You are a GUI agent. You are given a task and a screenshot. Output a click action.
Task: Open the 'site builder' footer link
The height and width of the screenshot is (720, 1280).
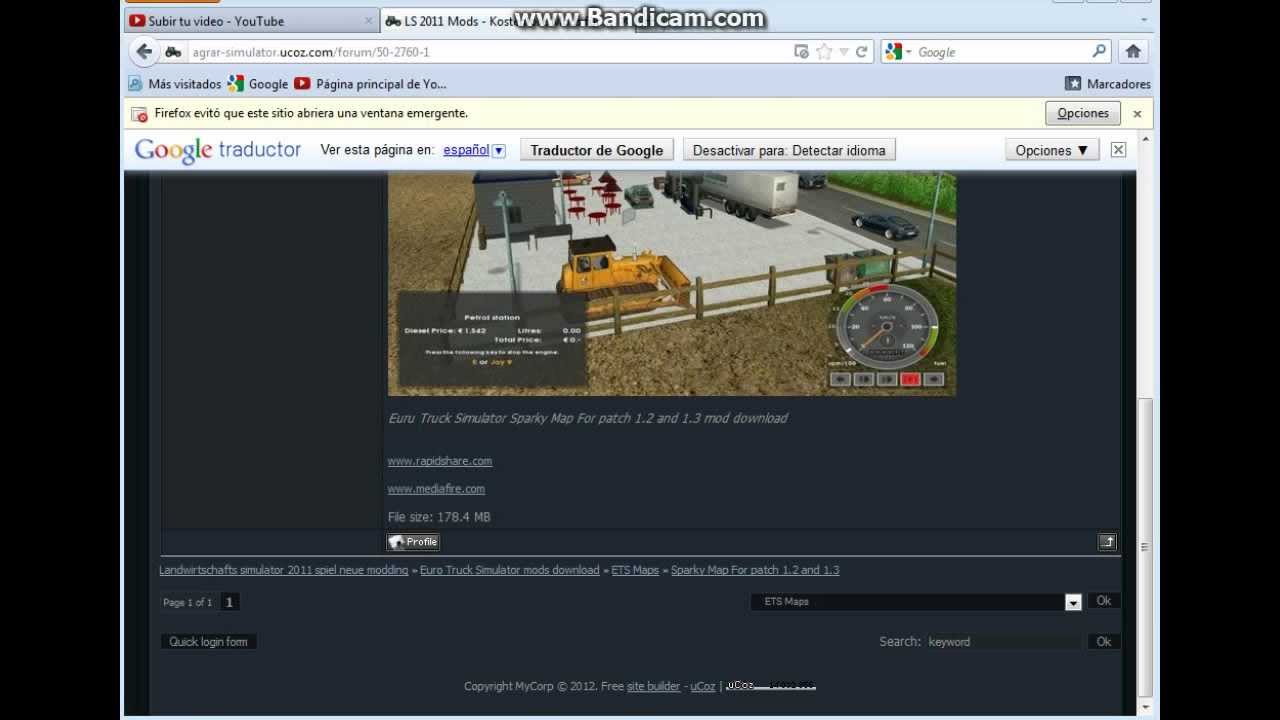653,686
